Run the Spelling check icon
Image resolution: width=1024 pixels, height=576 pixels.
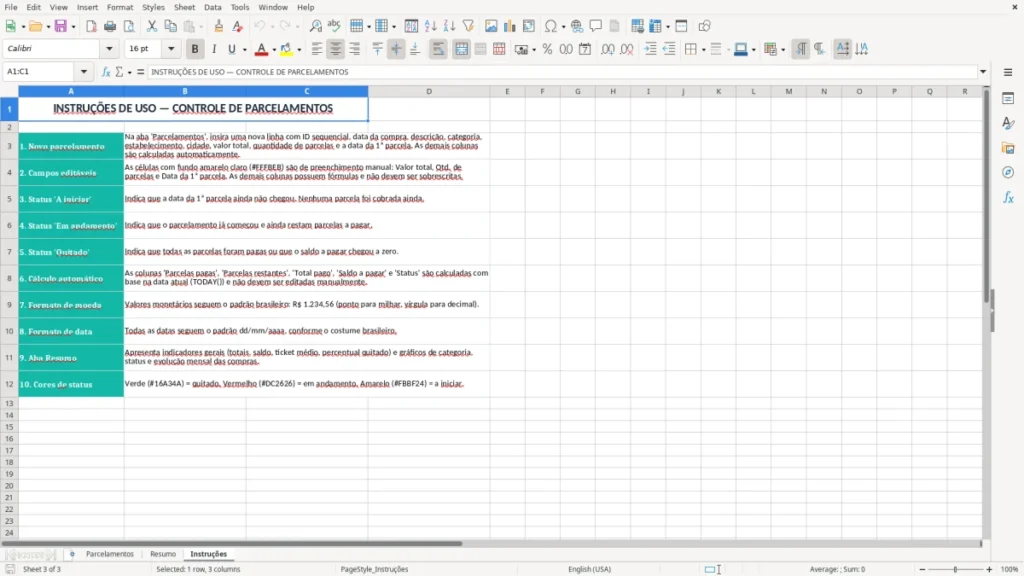click(x=334, y=26)
